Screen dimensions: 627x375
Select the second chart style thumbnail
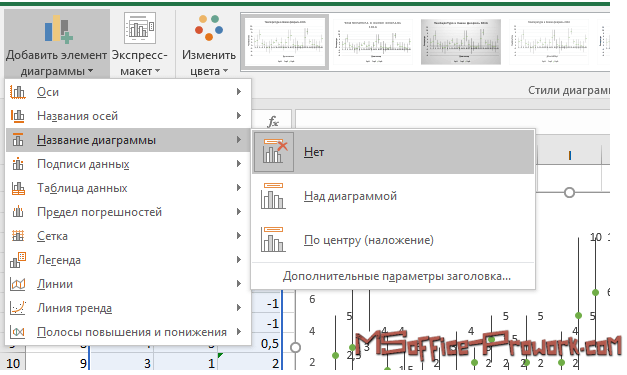click(373, 42)
